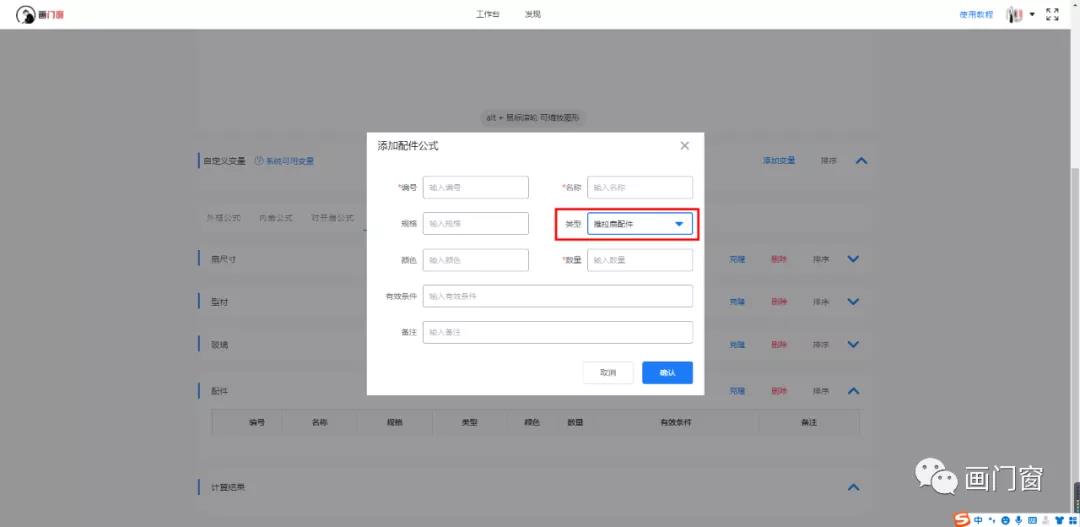Viewport: 1080px width, 527px height.
Task: Click the Sogou emoji face icon
Action: 1005,520
